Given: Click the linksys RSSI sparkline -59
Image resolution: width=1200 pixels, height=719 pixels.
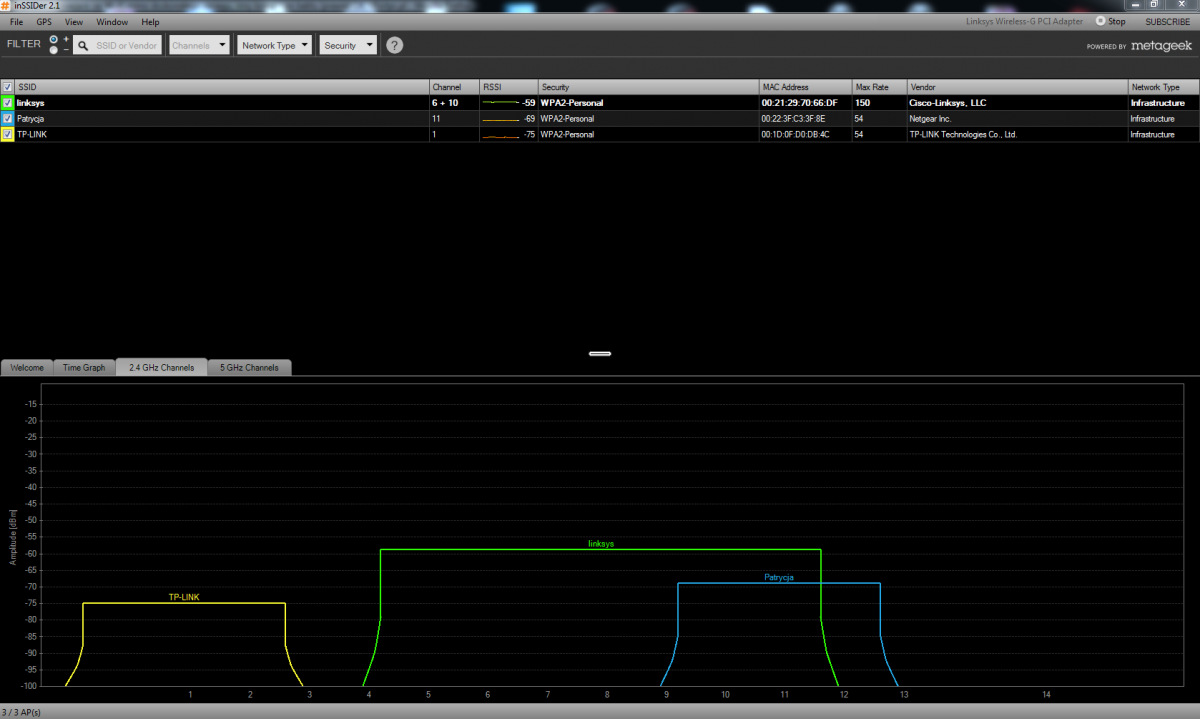Looking at the screenshot, I should [509, 102].
